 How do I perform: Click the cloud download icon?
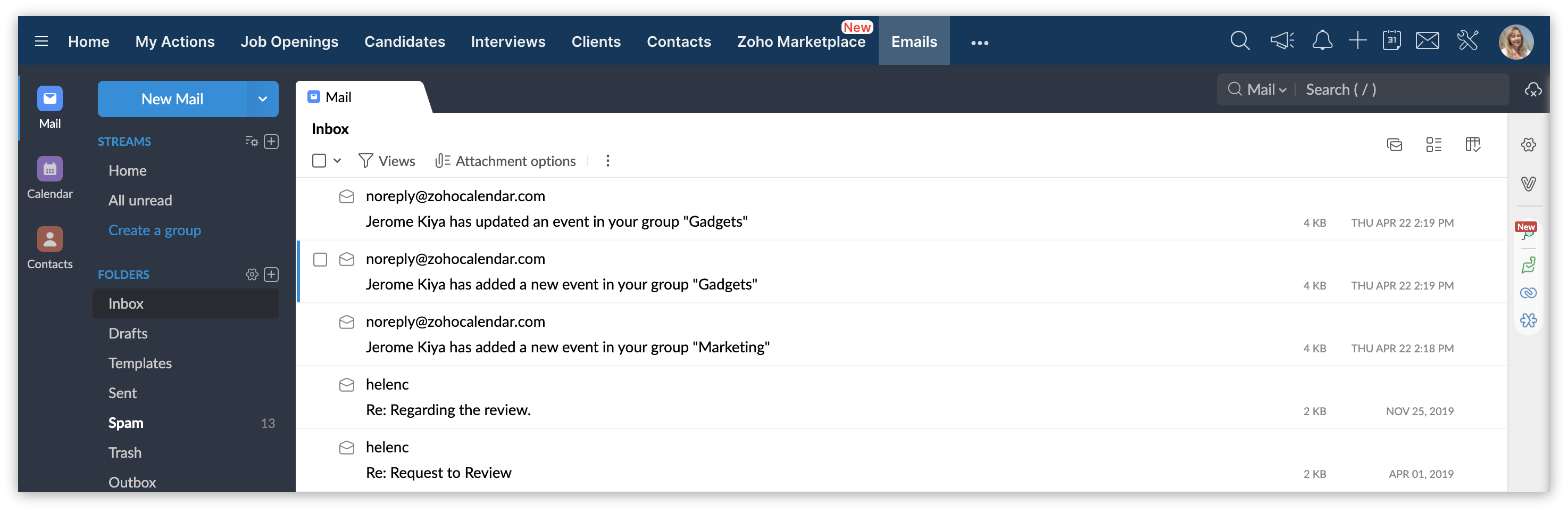1533,89
